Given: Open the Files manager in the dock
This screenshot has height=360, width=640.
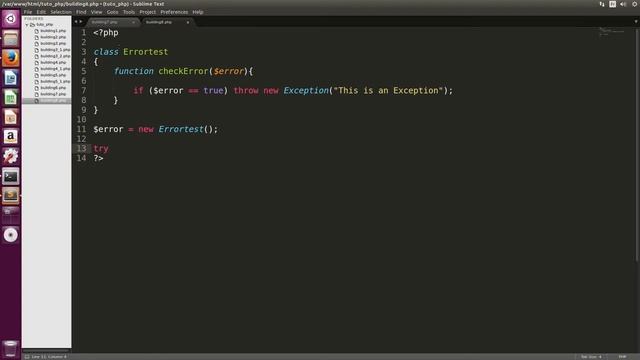Looking at the screenshot, I should pyautogui.click(x=11, y=39).
